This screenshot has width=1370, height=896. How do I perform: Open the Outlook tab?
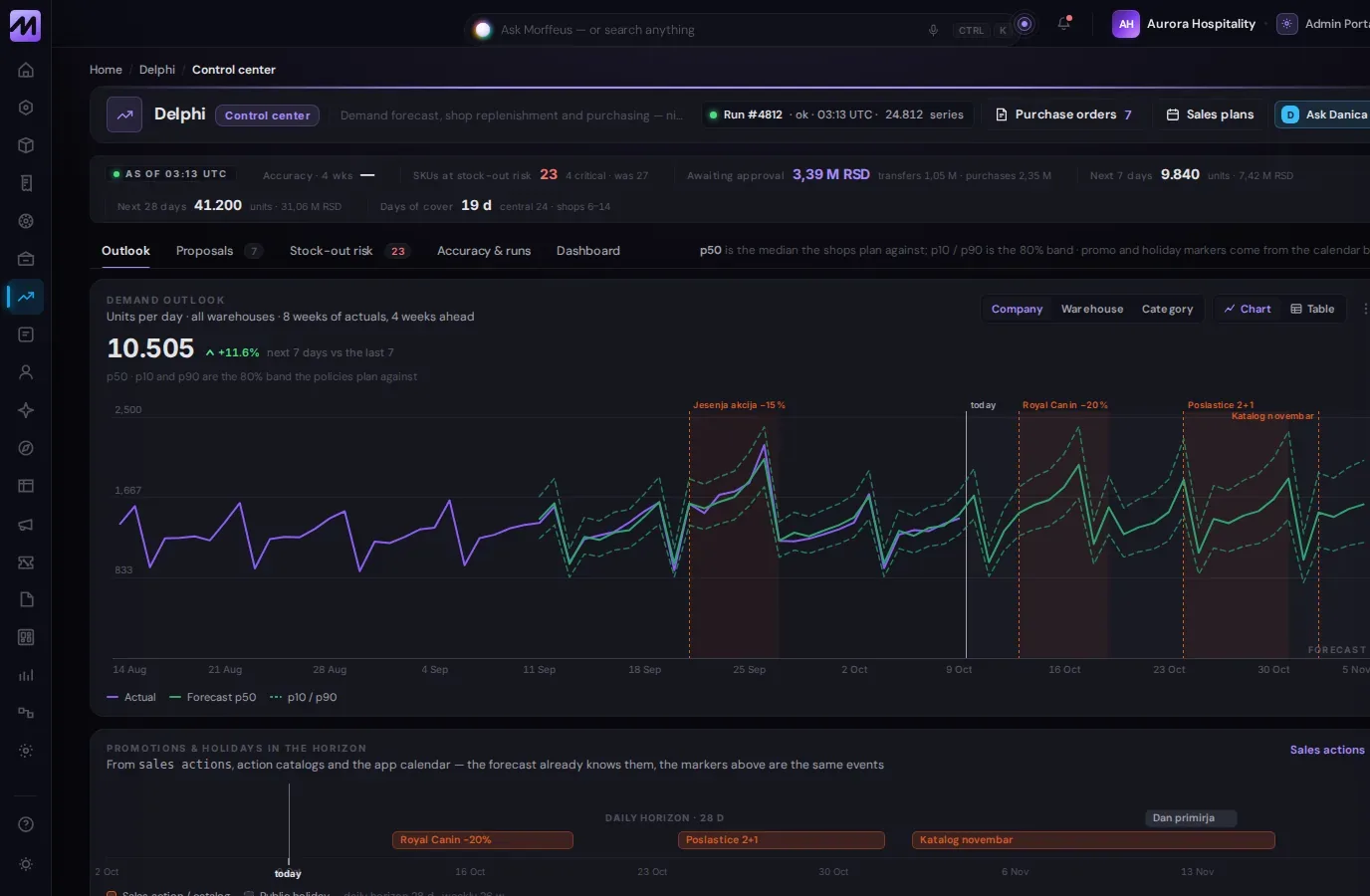tap(125, 251)
